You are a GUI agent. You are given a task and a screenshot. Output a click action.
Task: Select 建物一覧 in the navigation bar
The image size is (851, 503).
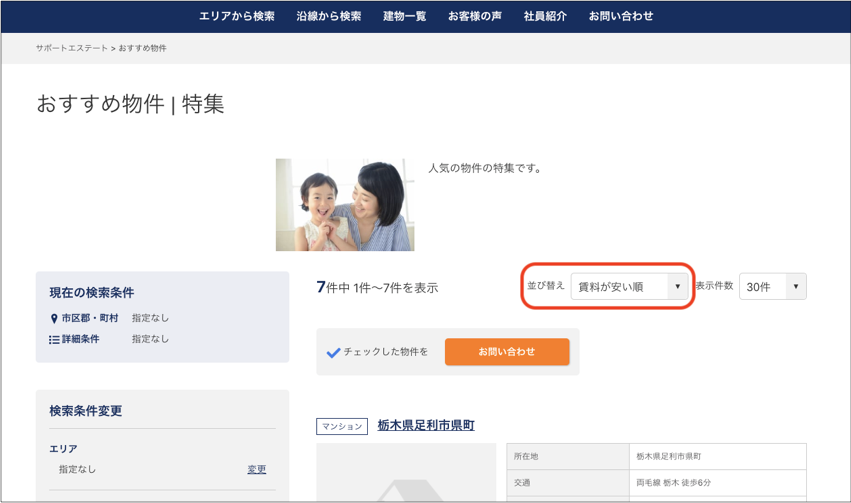click(404, 16)
